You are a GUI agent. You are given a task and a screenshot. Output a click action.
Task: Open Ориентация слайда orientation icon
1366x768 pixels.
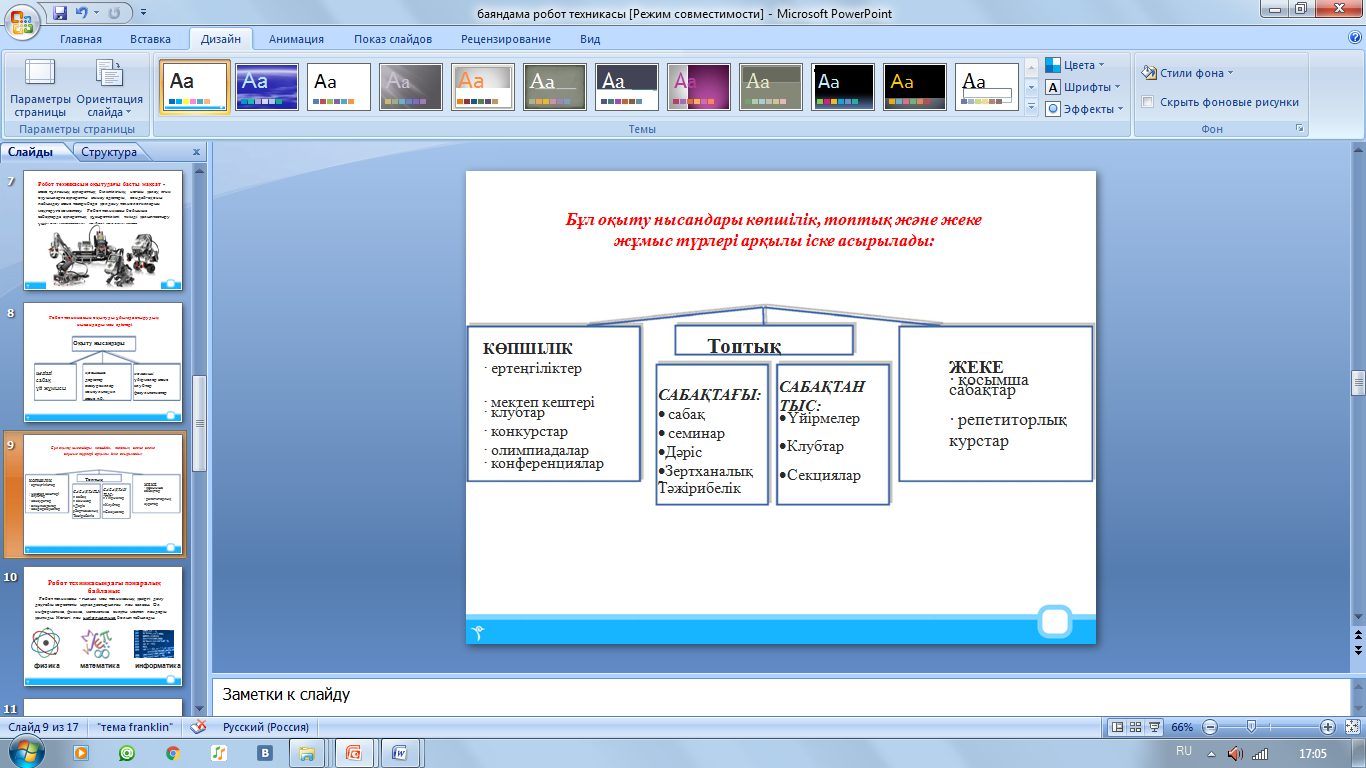coord(109,88)
